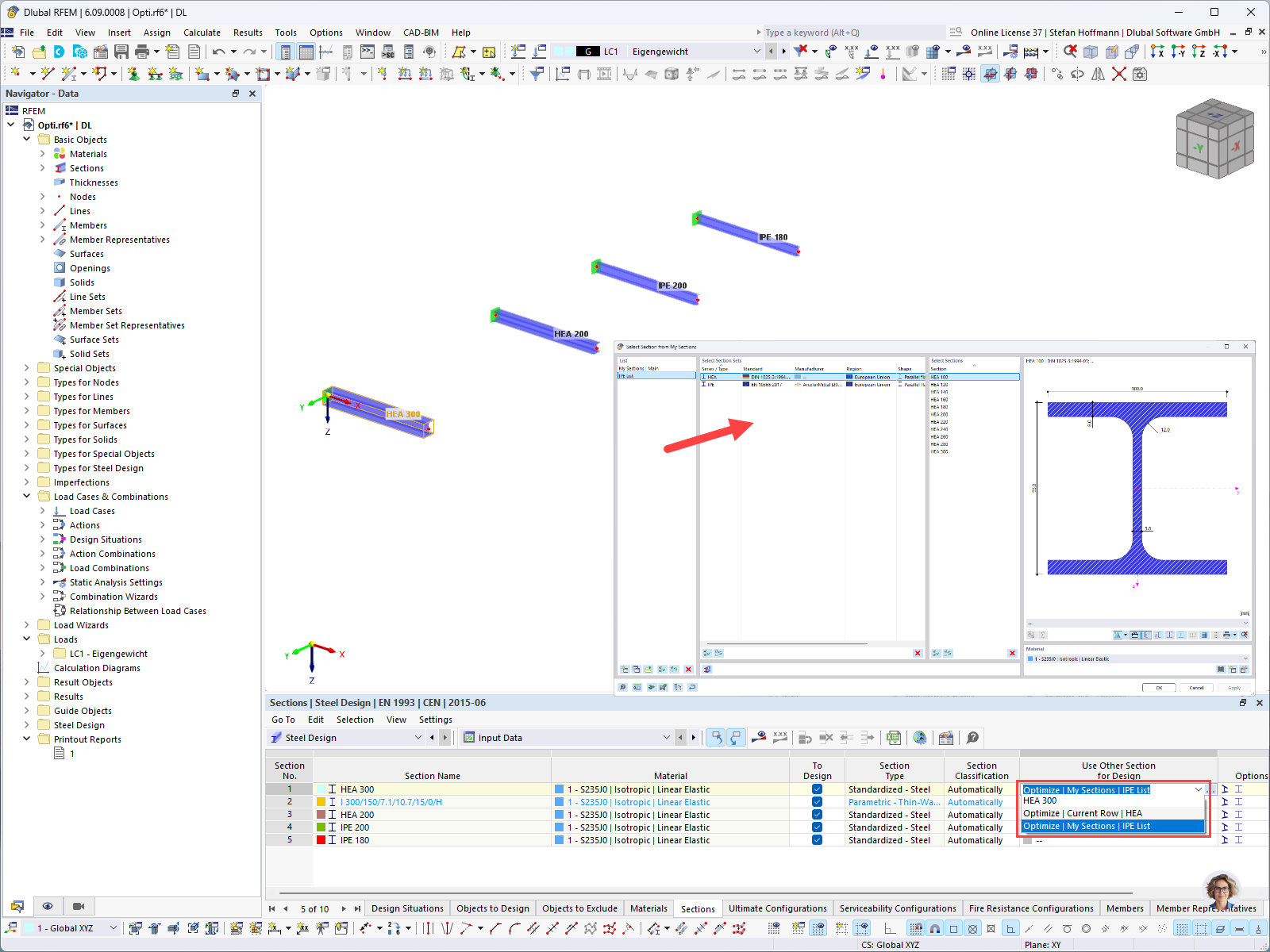This screenshot has width=1270, height=952.
Task: Uncheck To Design for the parametric section row 2
Action: (x=817, y=802)
